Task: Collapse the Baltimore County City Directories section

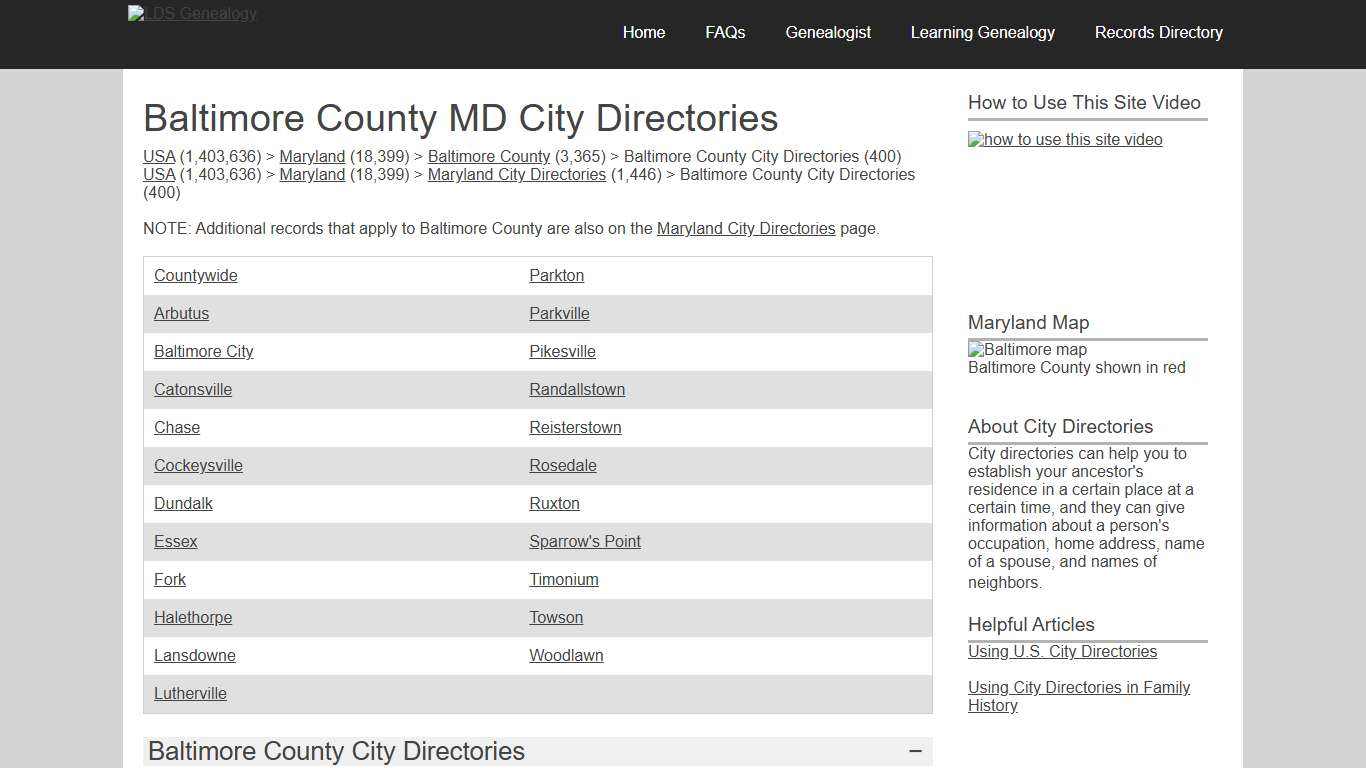Action: point(913,750)
